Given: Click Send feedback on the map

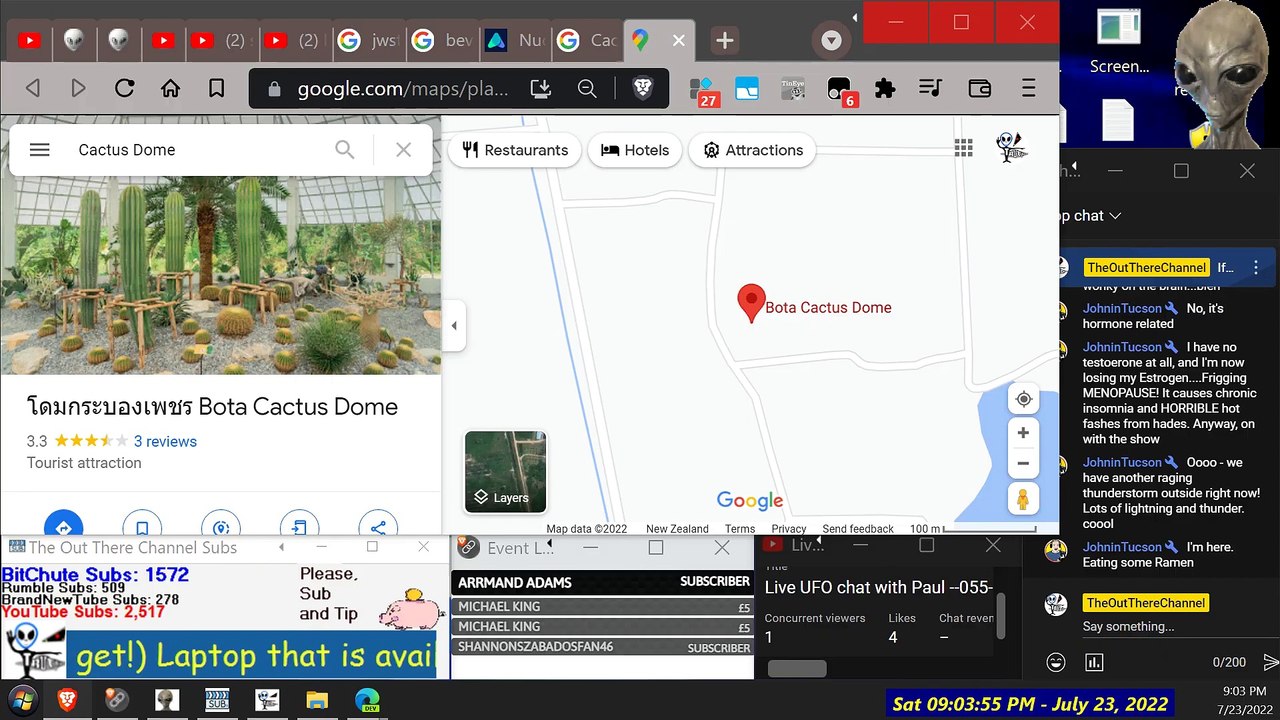Looking at the screenshot, I should click(858, 529).
